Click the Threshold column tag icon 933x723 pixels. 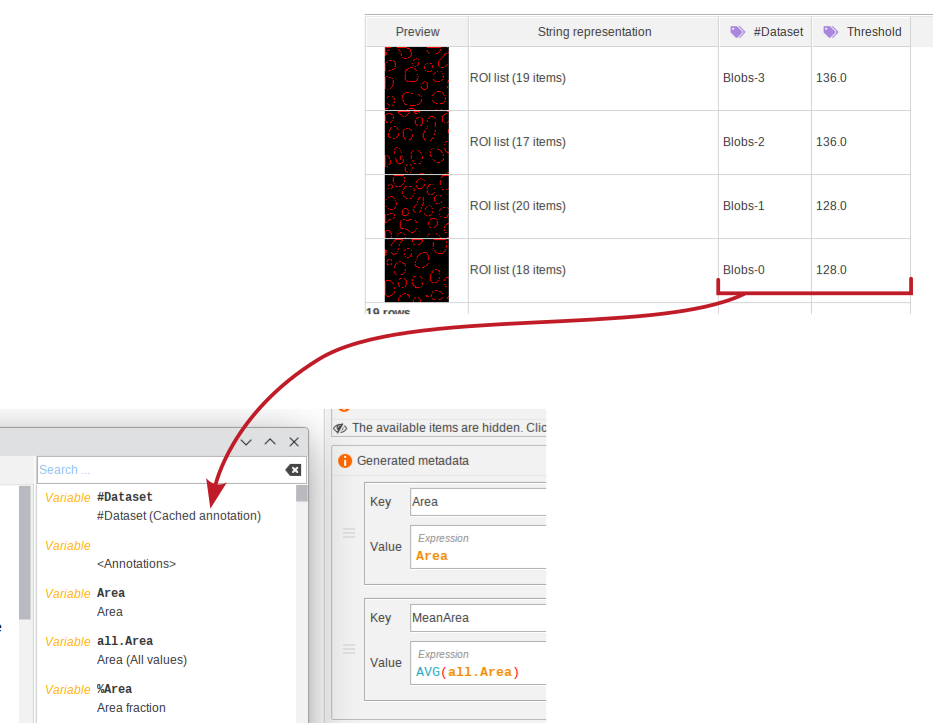[830, 32]
